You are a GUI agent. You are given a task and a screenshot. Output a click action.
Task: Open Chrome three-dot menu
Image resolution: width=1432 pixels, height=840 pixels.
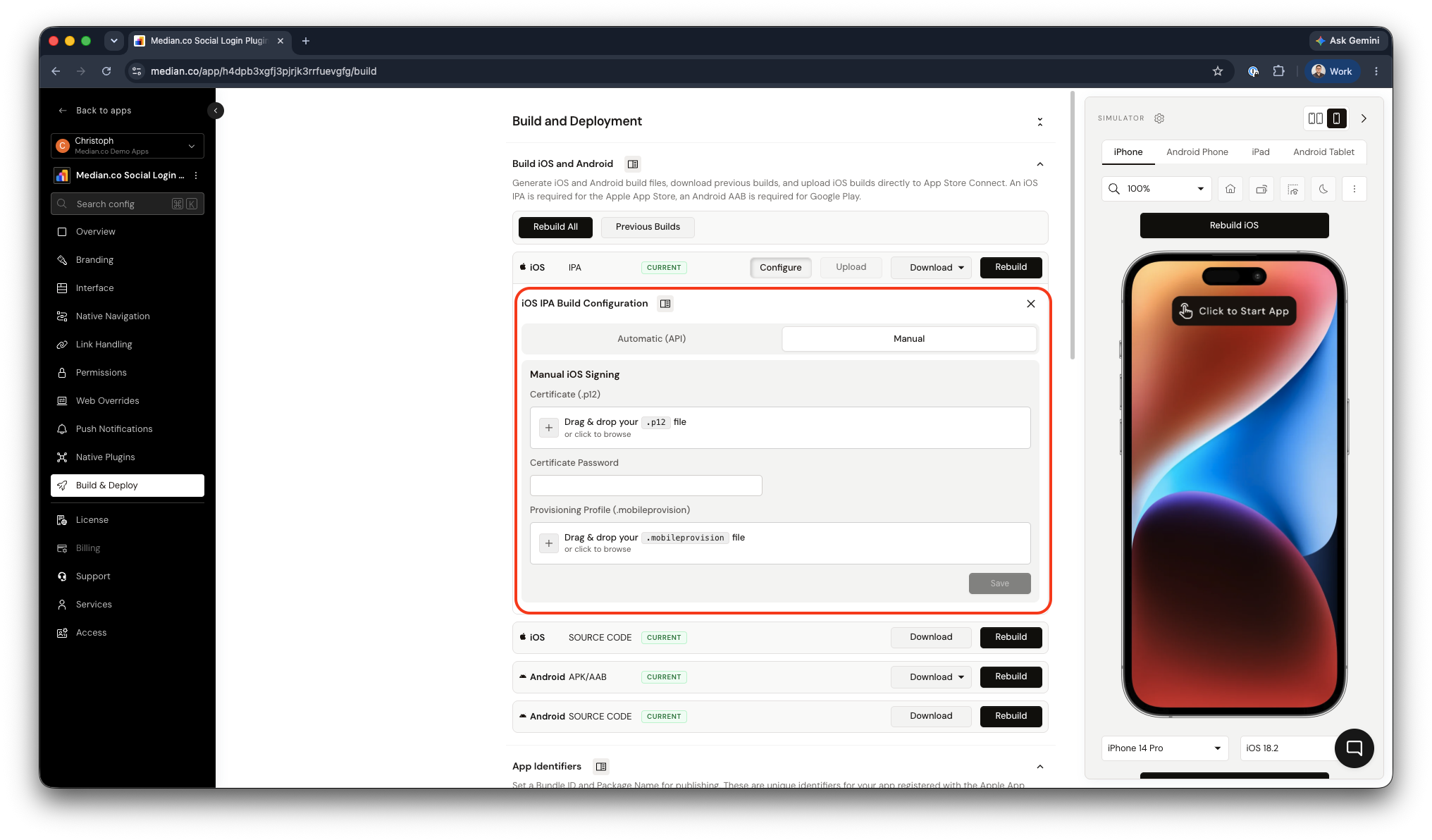click(1376, 71)
